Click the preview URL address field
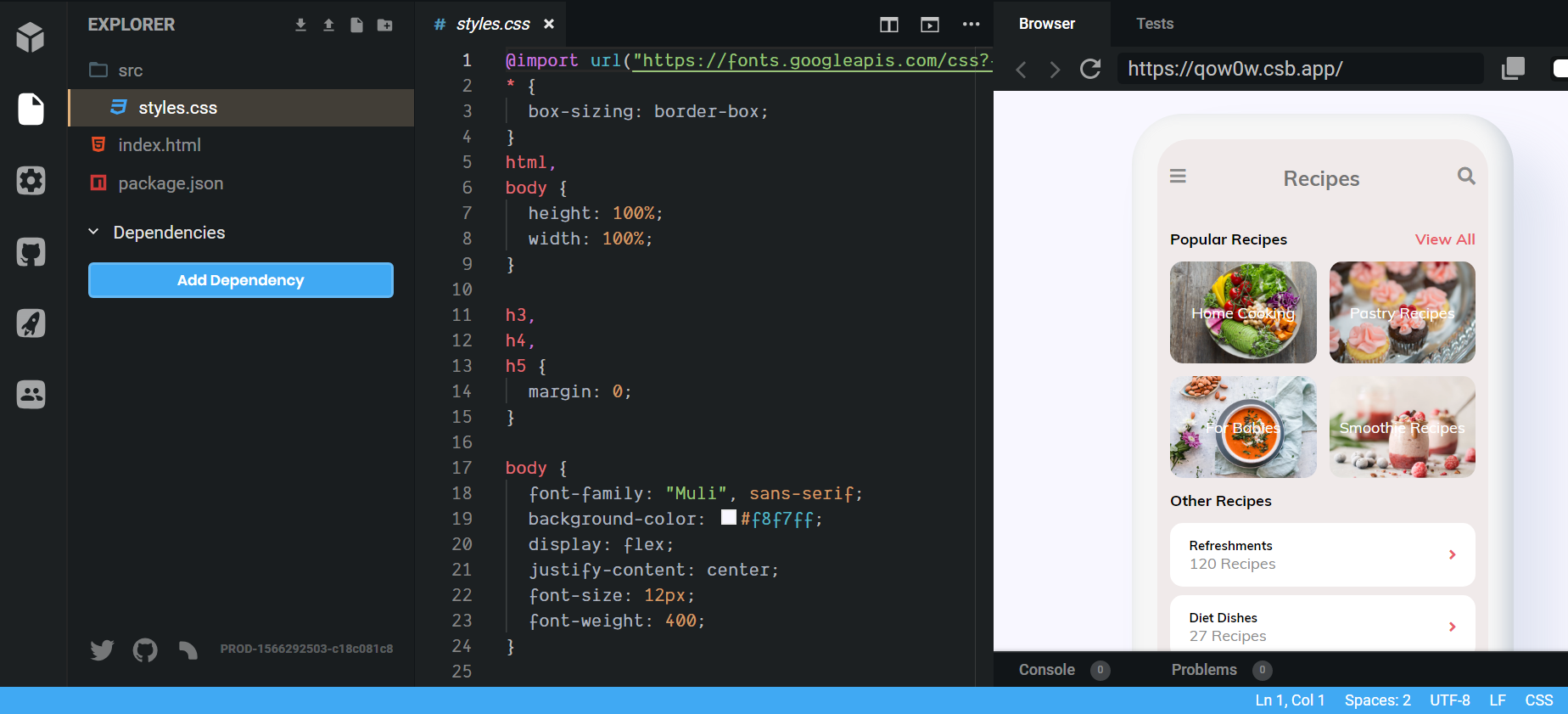Screen dimensions: 1568x714 coord(1298,69)
